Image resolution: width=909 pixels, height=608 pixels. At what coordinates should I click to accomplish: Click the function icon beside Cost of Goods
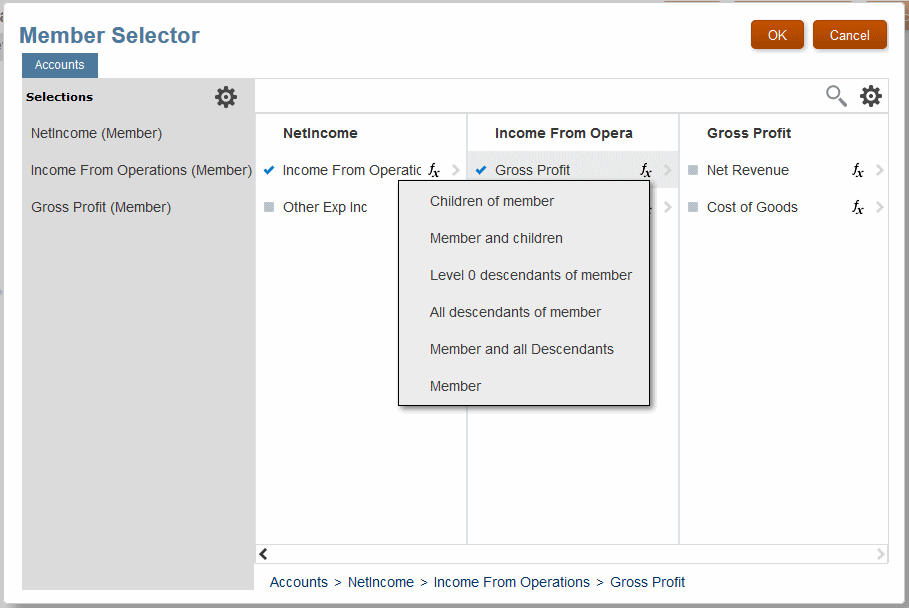858,208
